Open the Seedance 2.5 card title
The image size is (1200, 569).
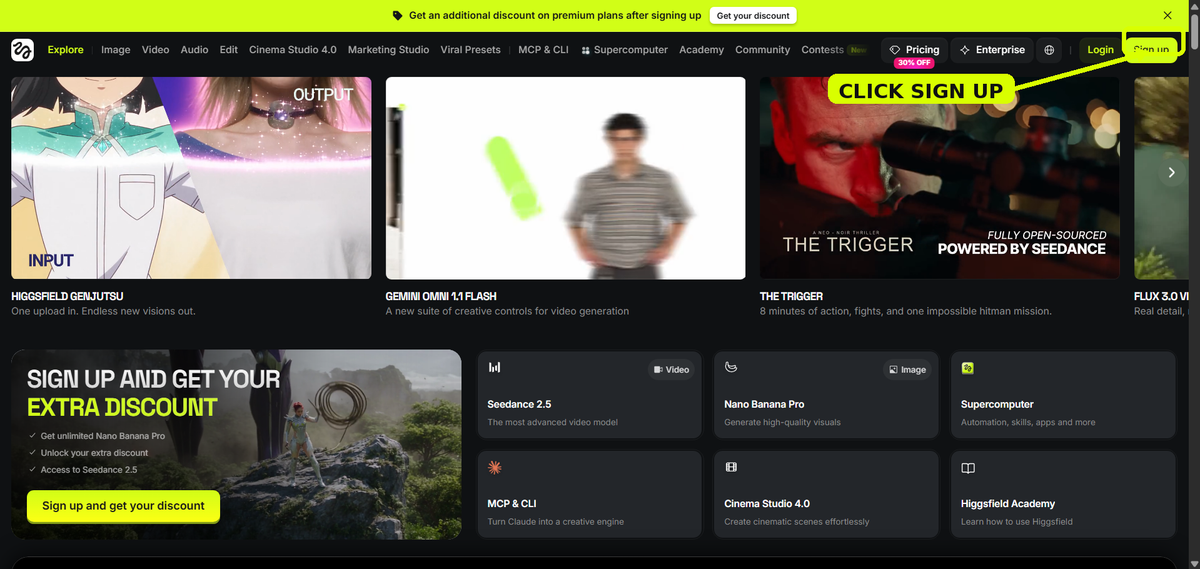pyautogui.click(x=519, y=404)
